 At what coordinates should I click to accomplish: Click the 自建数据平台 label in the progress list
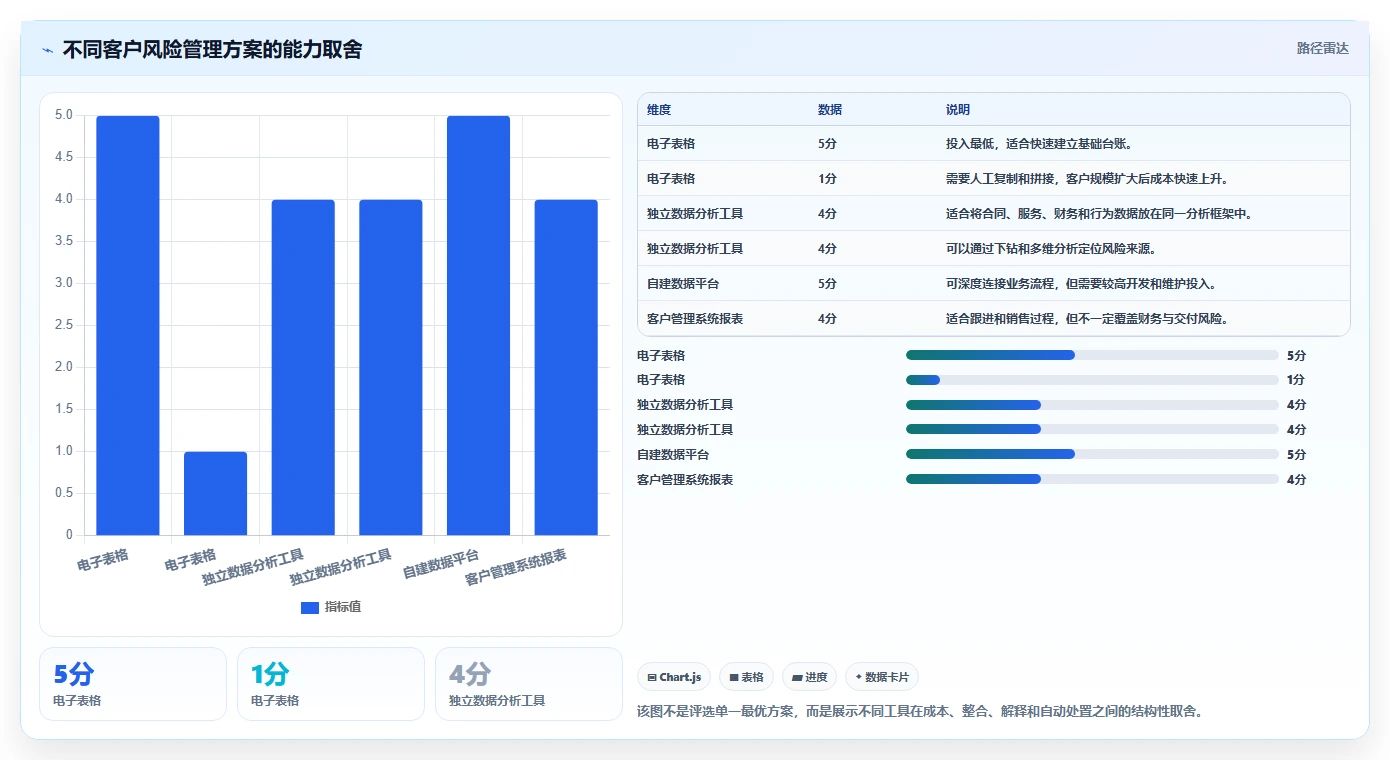[673, 454]
